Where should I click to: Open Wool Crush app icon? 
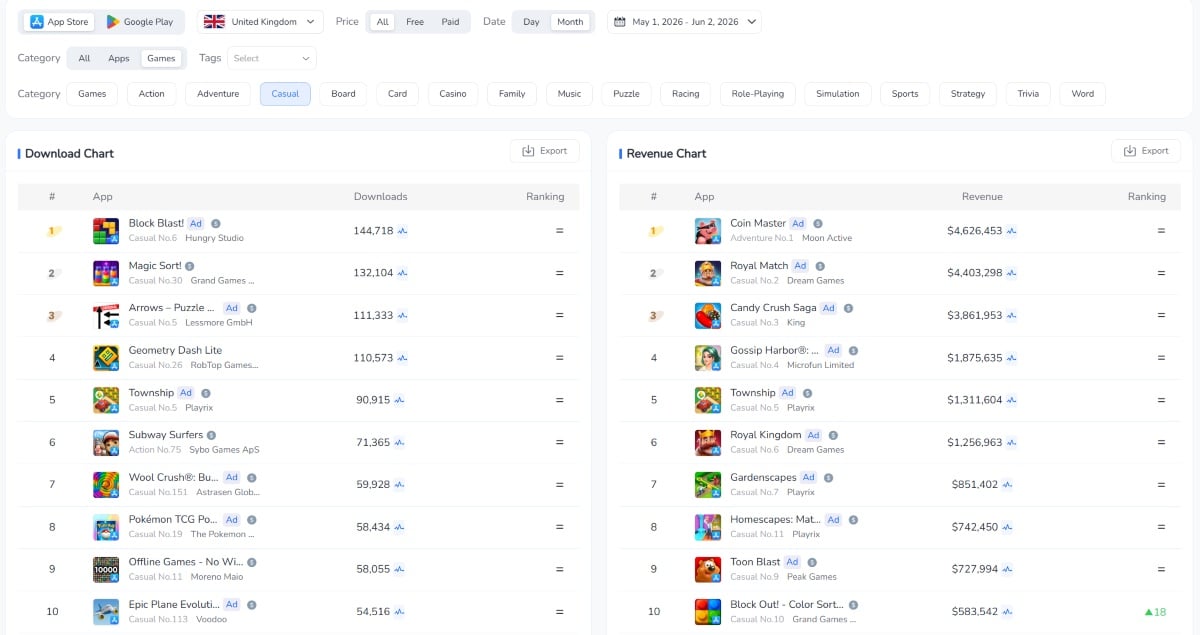pyautogui.click(x=106, y=485)
